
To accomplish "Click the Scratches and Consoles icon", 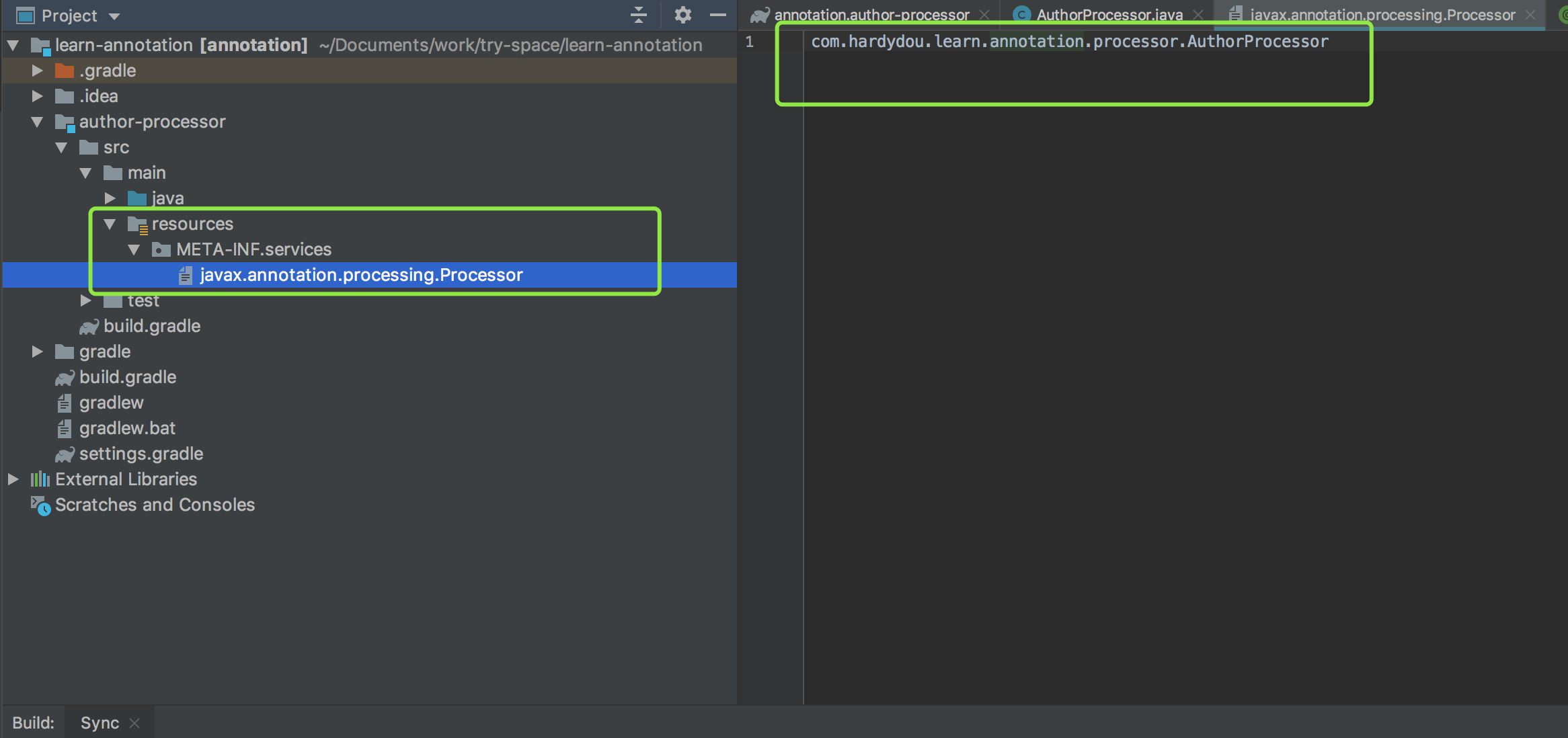I will (40, 505).
